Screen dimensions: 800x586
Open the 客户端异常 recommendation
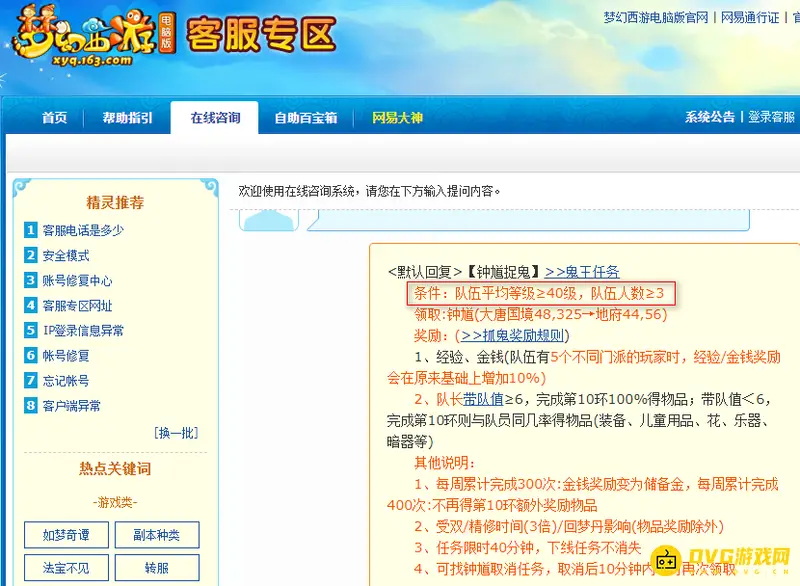(x=71, y=406)
